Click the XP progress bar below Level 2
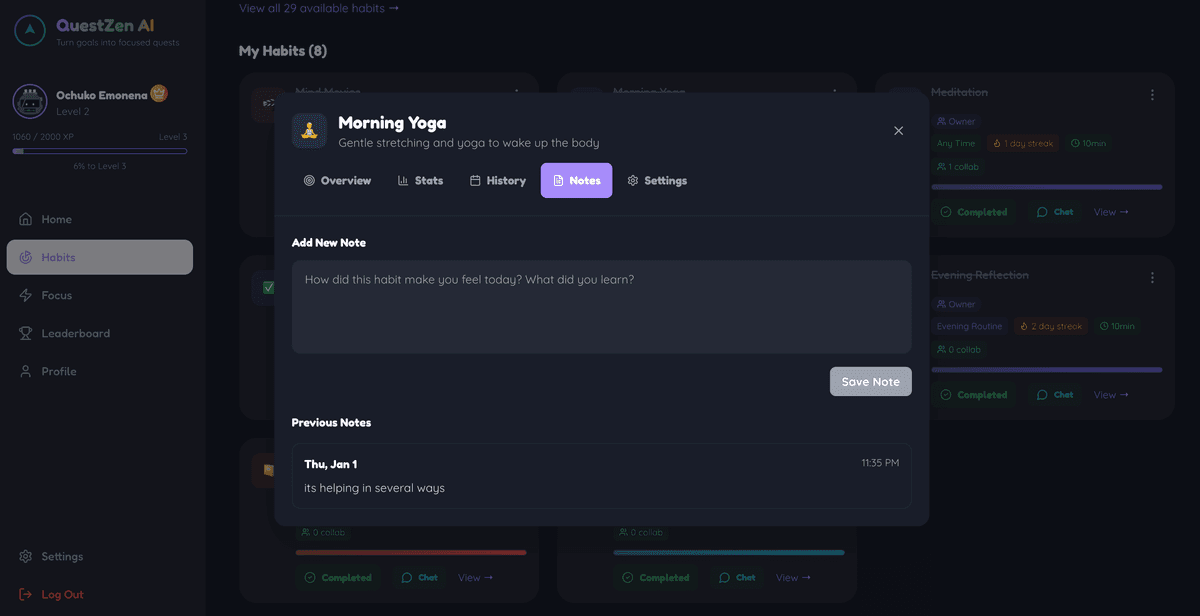 click(x=100, y=150)
